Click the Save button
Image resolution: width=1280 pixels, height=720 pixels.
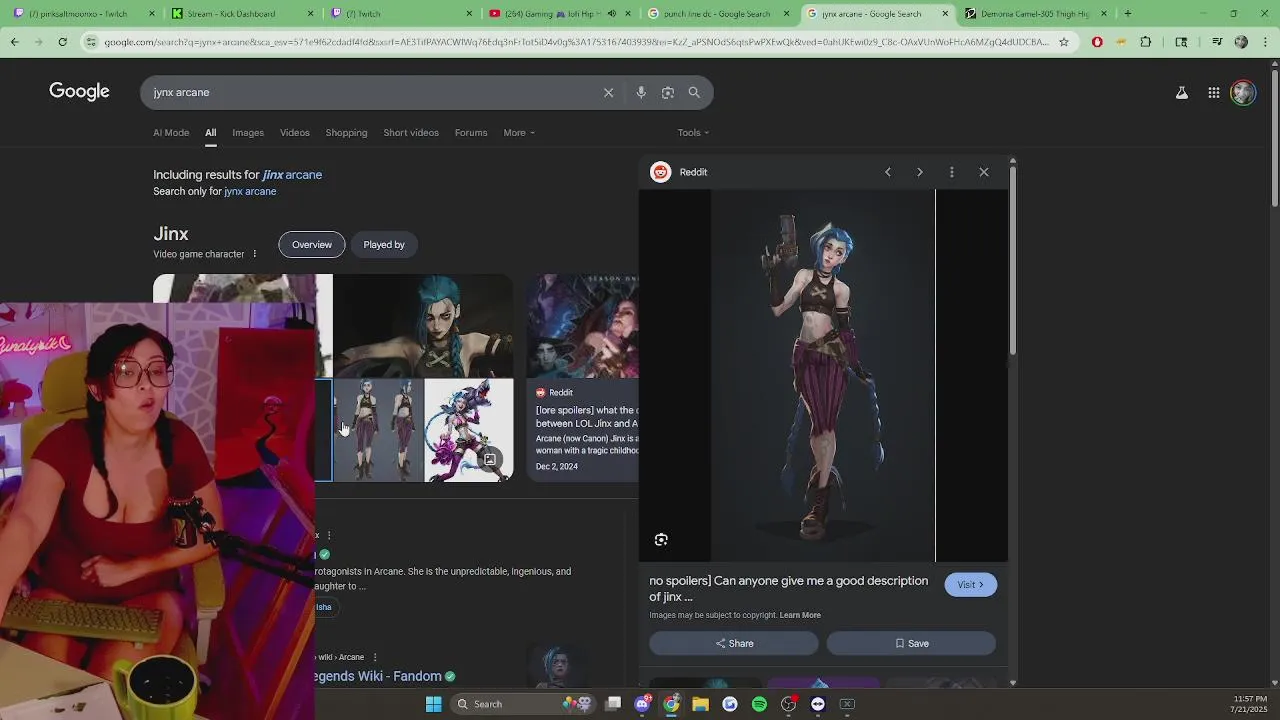tap(911, 643)
